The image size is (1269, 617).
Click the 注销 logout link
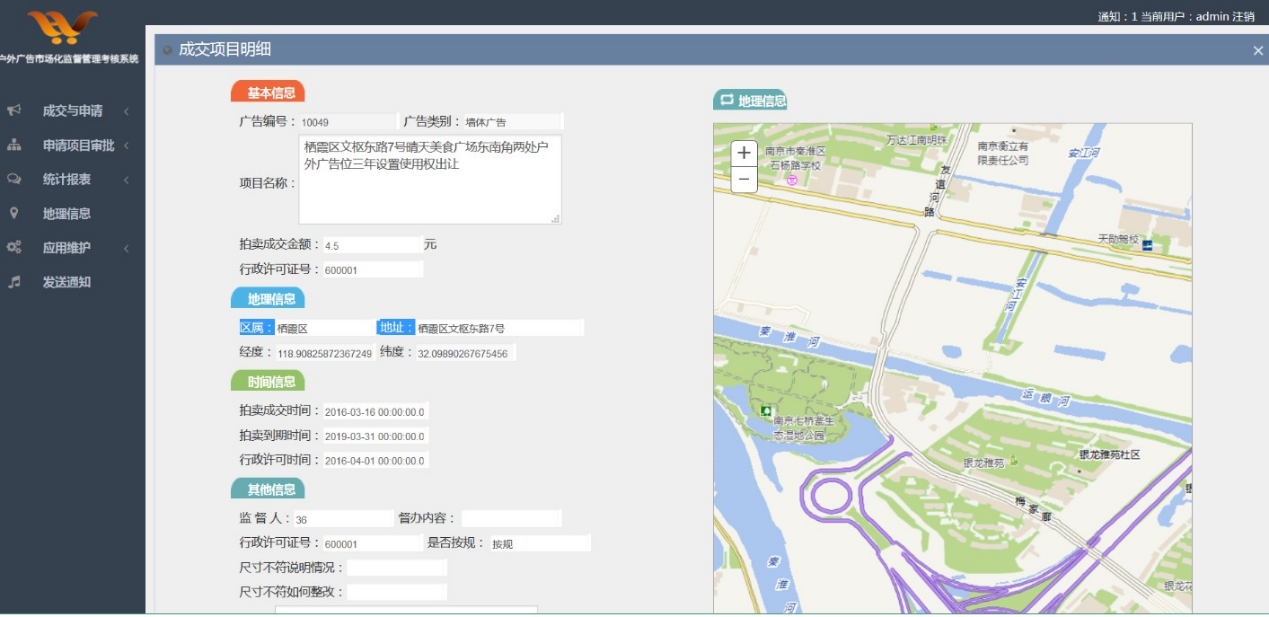(1243, 16)
